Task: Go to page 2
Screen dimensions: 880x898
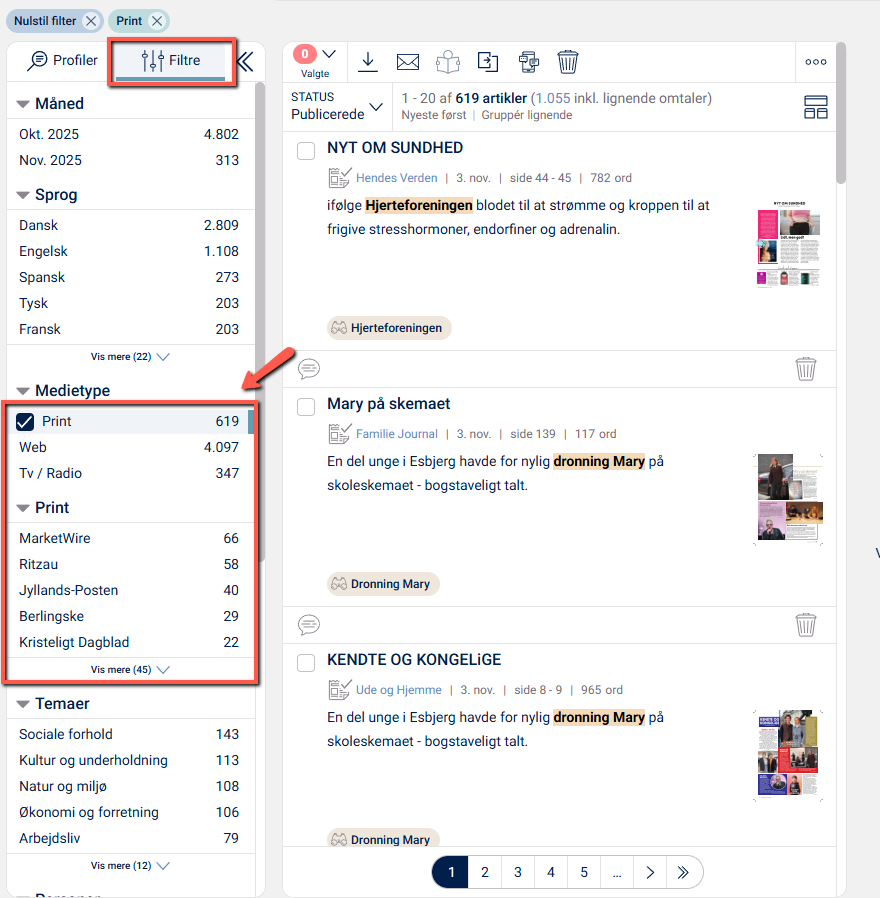Action: pos(484,872)
